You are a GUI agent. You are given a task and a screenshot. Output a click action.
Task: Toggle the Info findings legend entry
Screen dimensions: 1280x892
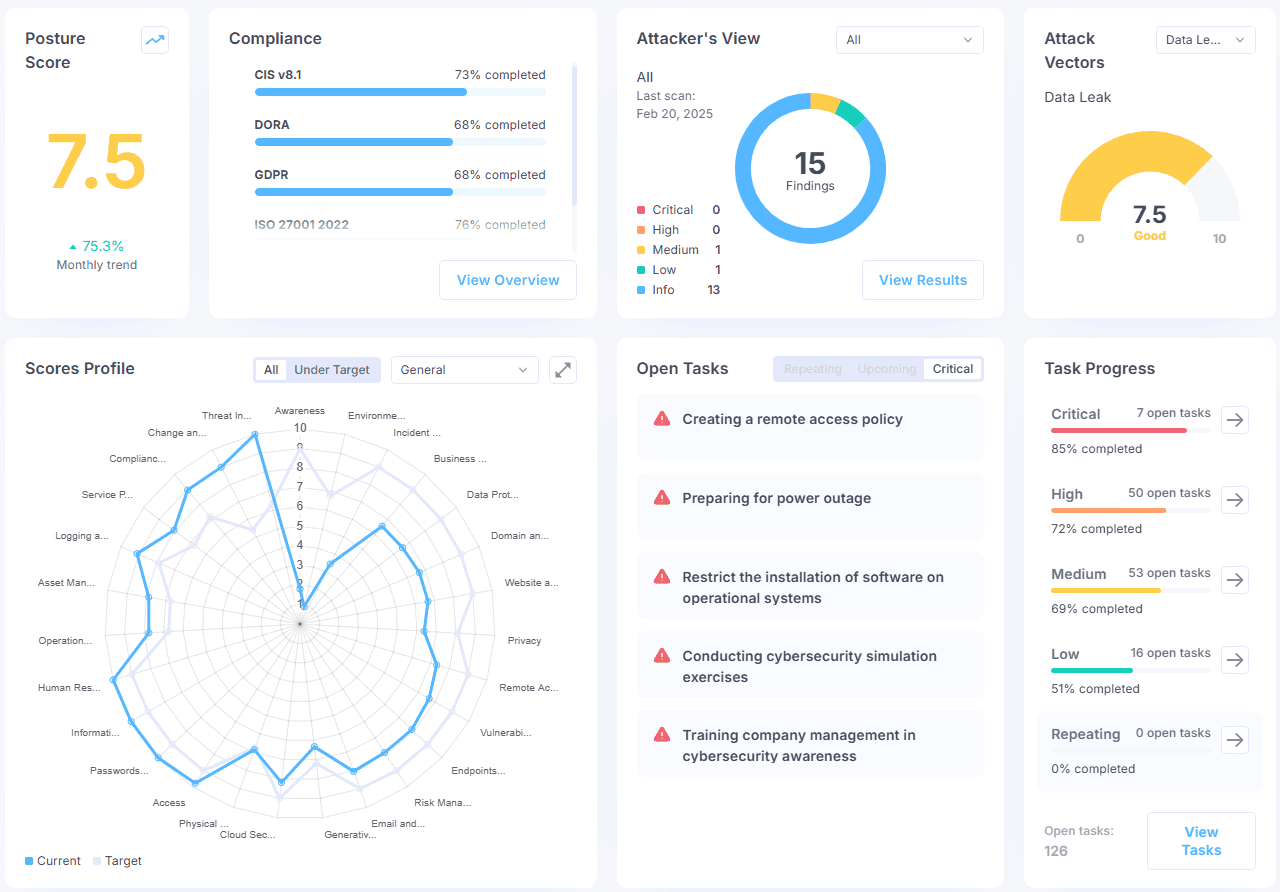pyautogui.click(x=678, y=290)
